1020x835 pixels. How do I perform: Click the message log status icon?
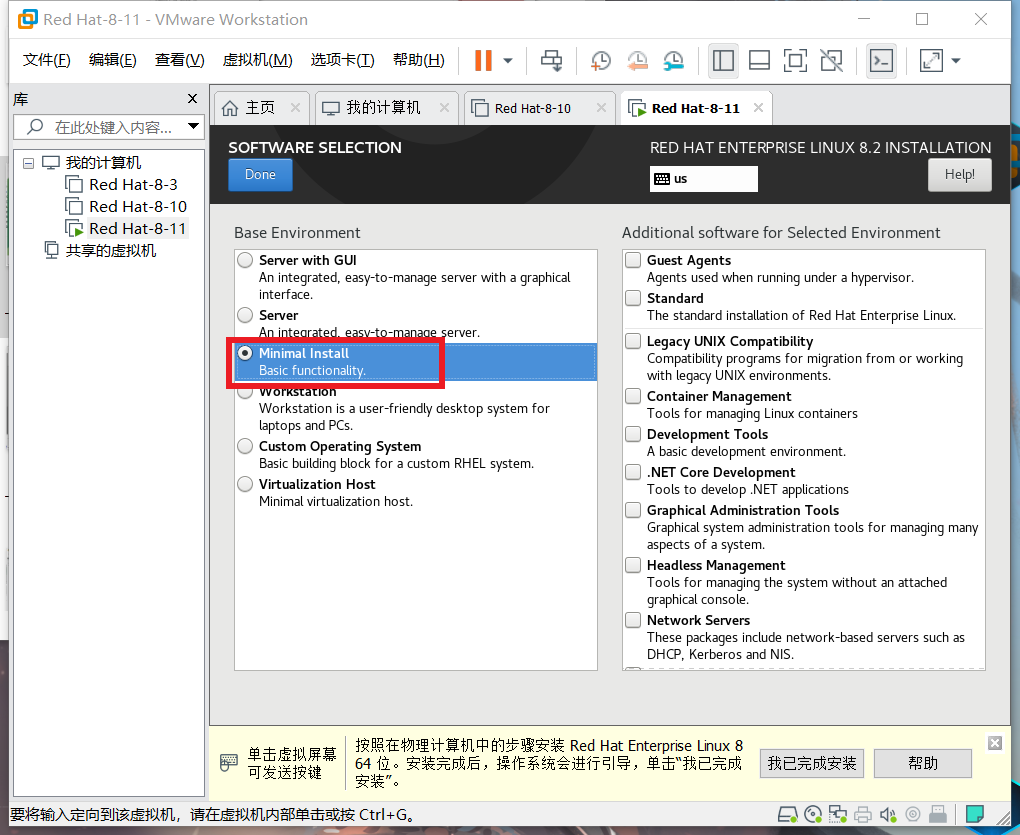974,814
